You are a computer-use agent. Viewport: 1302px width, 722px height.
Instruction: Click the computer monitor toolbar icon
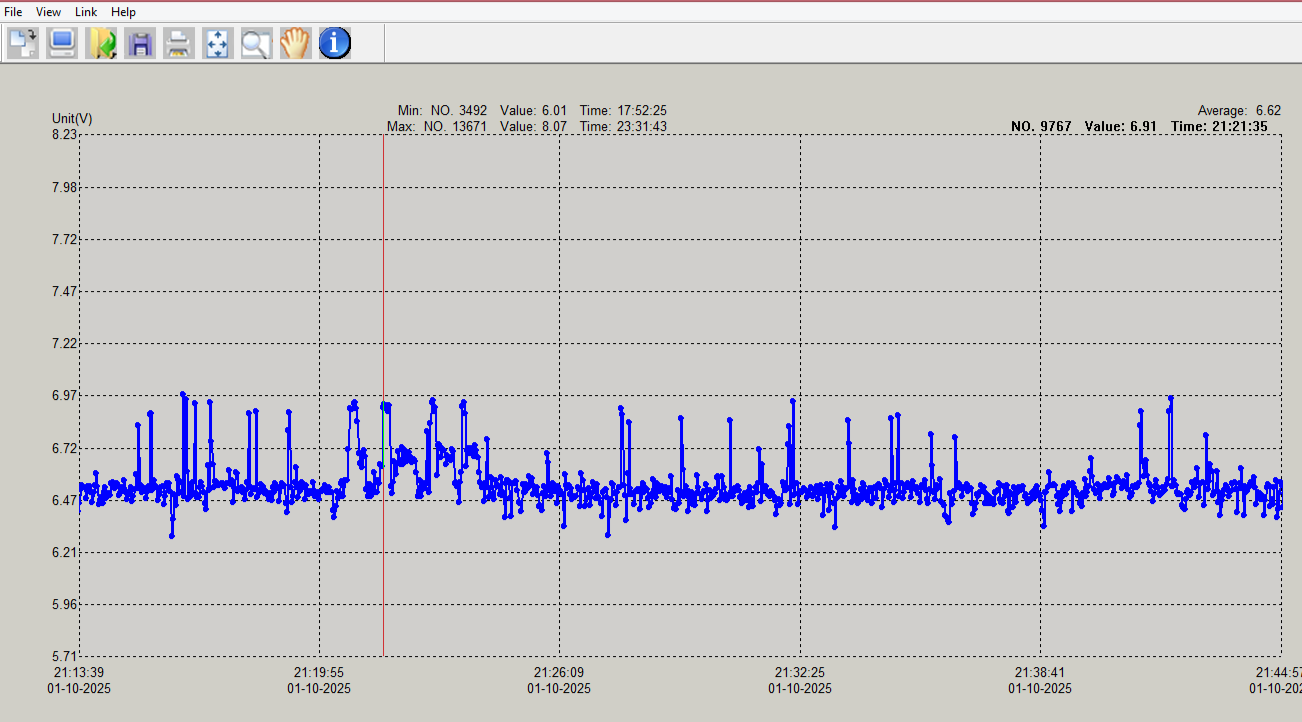(63, 43)
